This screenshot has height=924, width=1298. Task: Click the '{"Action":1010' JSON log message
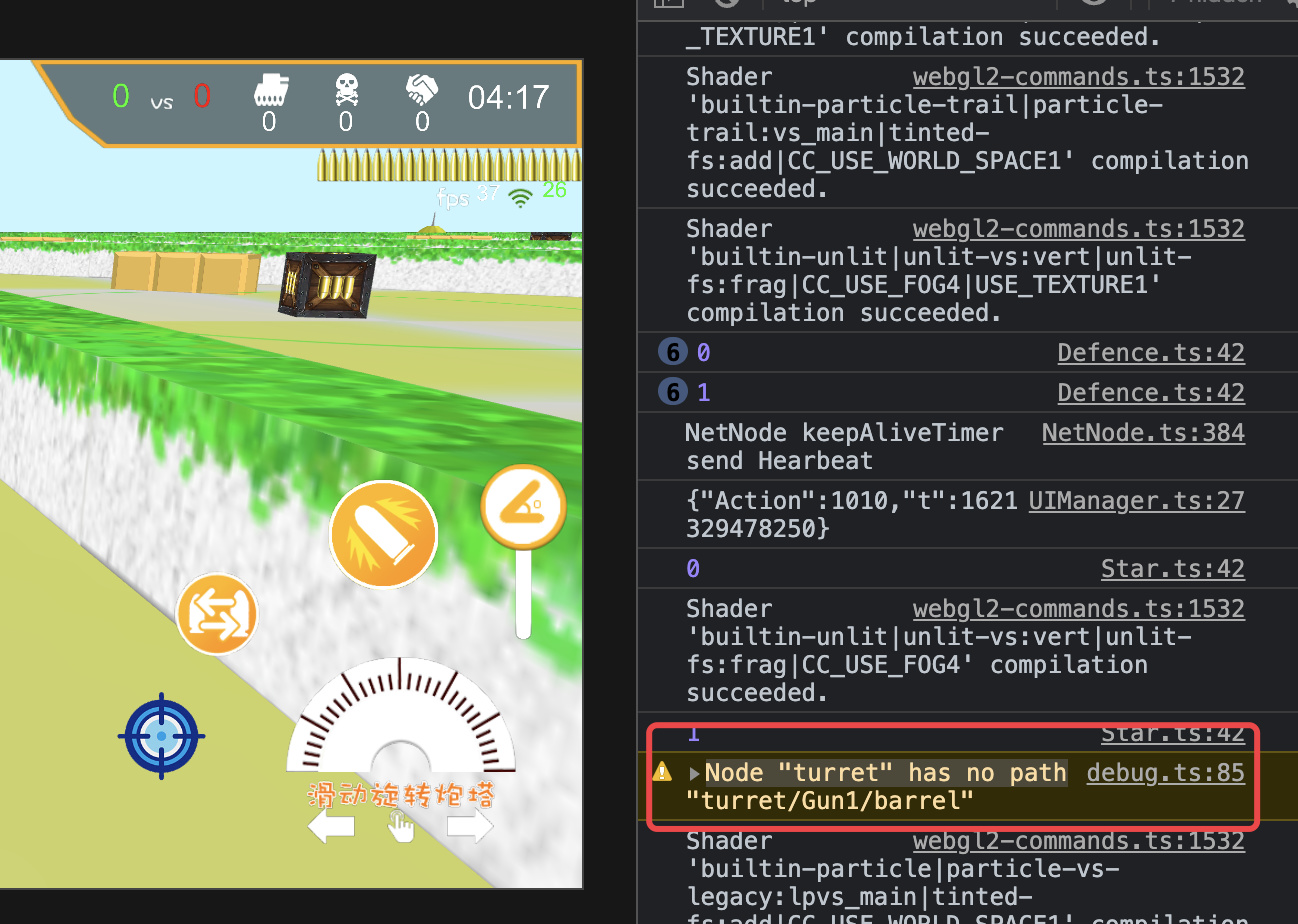click(x=851, y=514)
